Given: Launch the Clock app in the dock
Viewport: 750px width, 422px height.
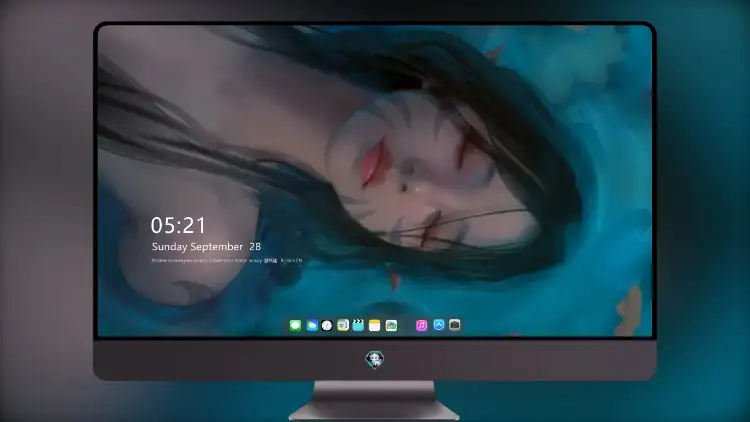Looking at the screenshot, I should tap(327, 325).
